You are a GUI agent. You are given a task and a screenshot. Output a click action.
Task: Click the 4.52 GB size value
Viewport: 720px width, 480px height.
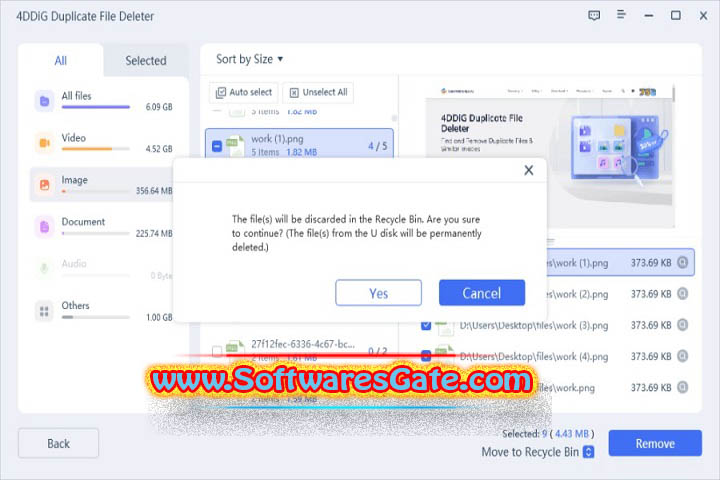pos(159,149)
